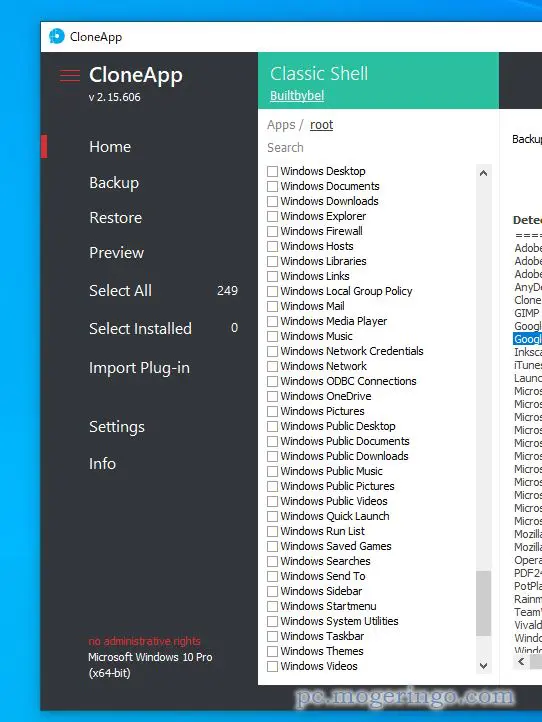Click the Windows Public Videos label
This screenshot has height=722, width=542.
pyautogui.click(x=334, y=501)
